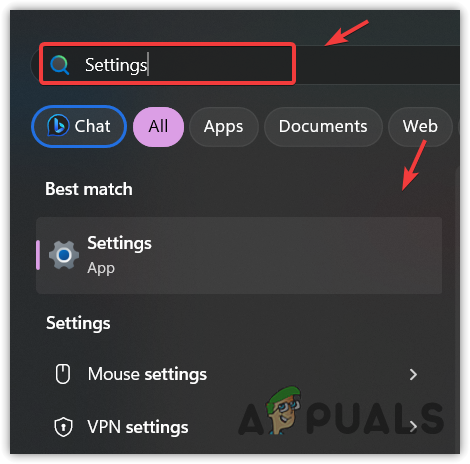Switch to the Web filter tab
The height and width of the screenshot is (464, 470).
point(420,127)
